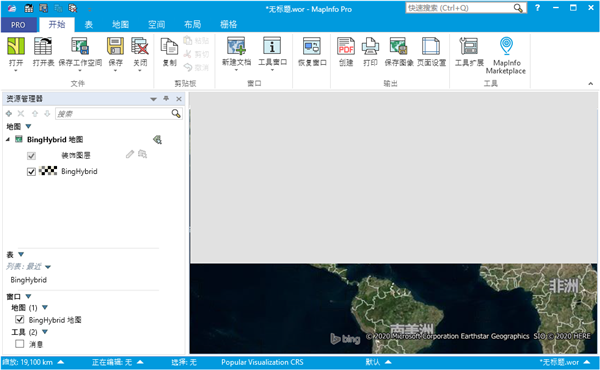Open the PRO backstage tab
This screenshot has width=600, height=370.
click(x=18, y=25)
